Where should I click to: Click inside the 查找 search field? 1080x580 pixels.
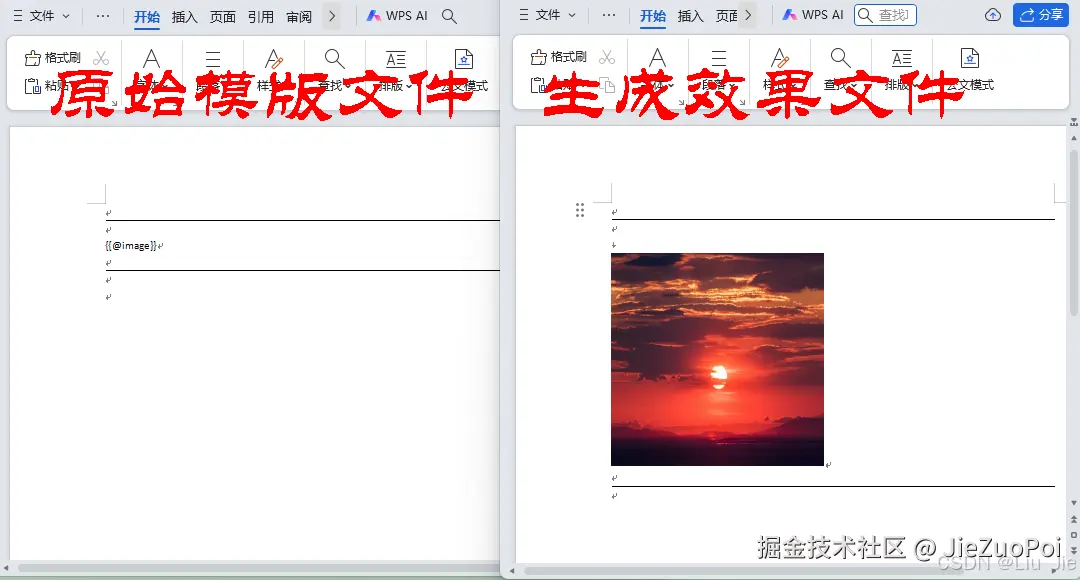888,15
